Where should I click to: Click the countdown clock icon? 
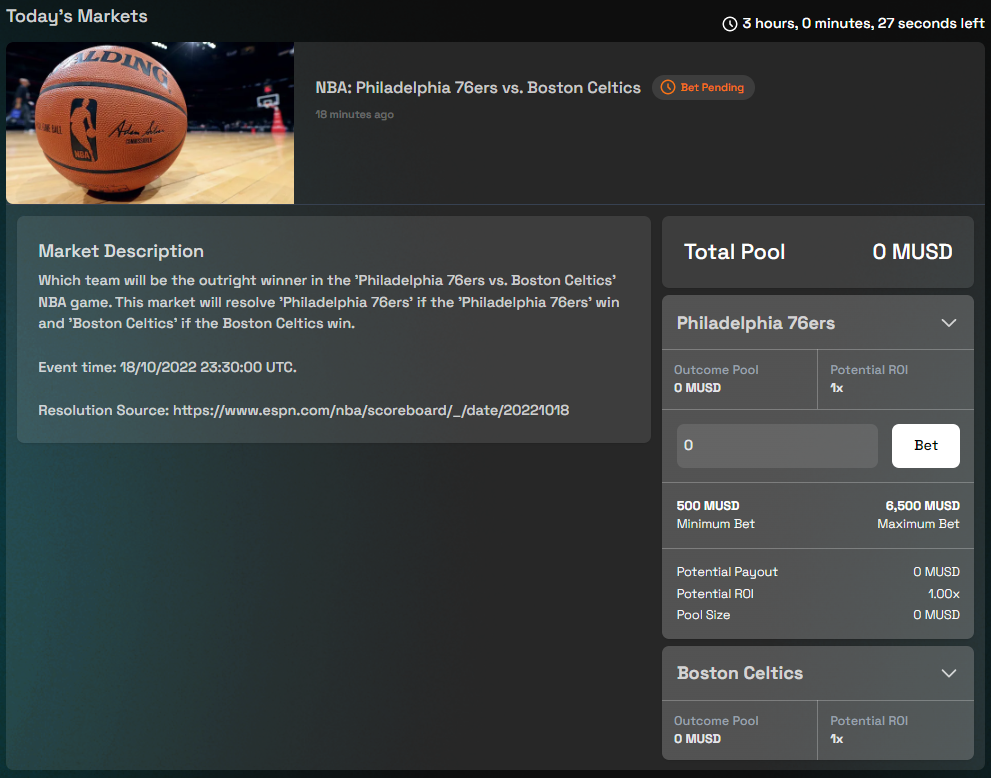point(730,24)
